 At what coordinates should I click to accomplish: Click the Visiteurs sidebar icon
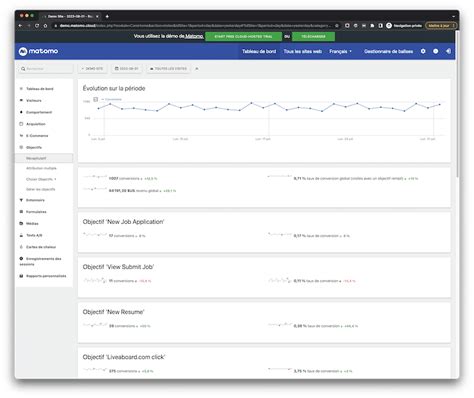coord(21,100)
